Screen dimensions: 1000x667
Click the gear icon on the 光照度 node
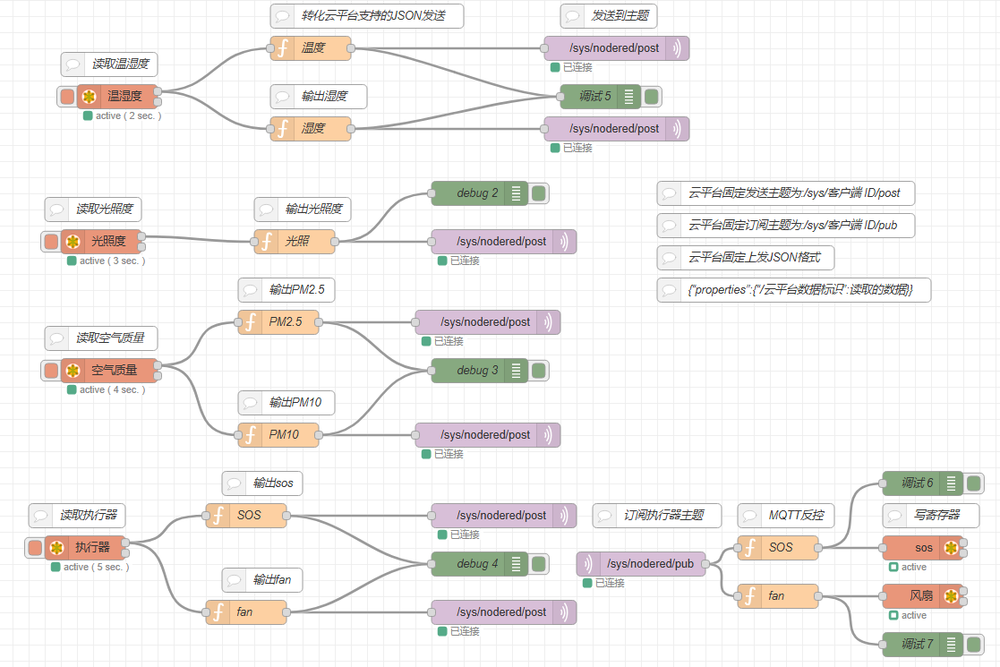(73, 241)
